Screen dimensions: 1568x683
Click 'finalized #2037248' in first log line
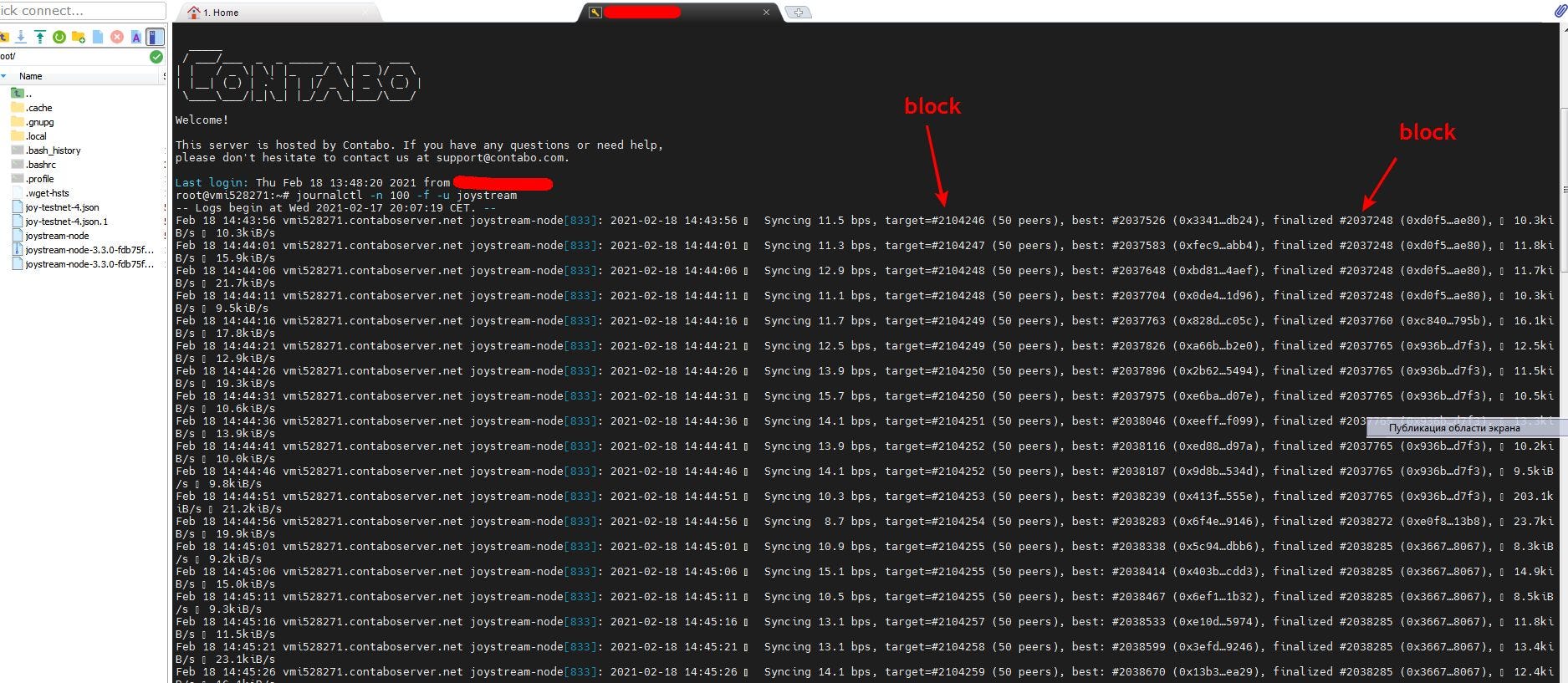(x=1333, y=221)
